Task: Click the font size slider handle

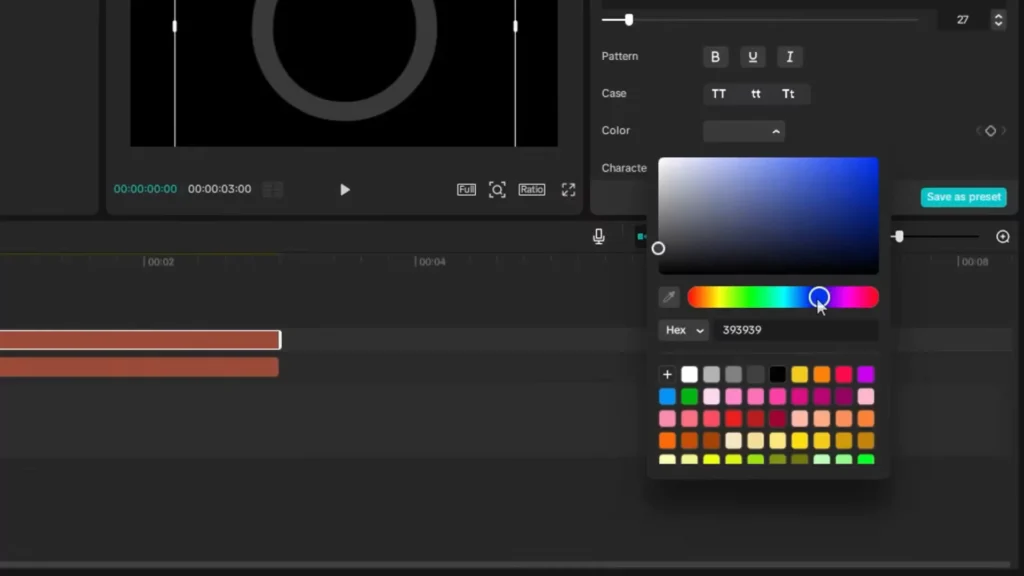Action: (628, 20)
